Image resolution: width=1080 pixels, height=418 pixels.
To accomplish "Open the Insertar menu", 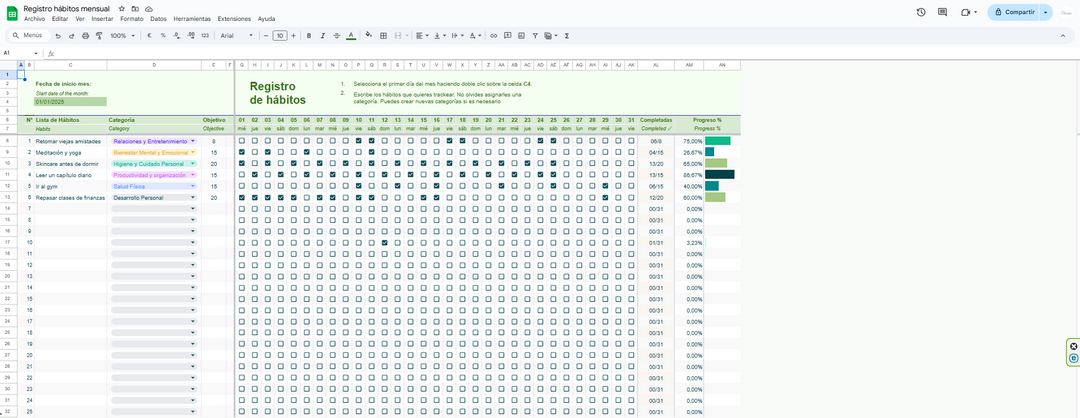I will tap(102, 19).
